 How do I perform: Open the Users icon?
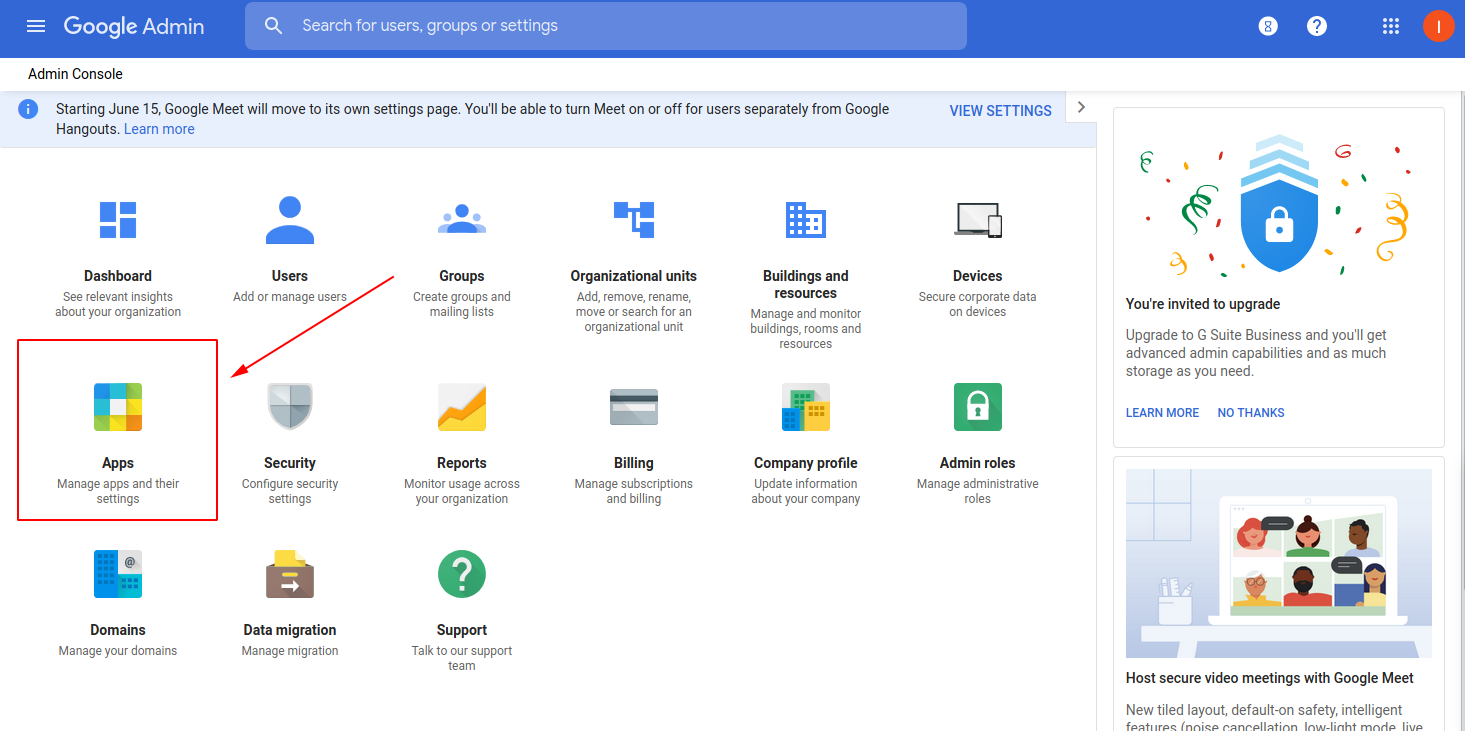[x=290, y=220]
